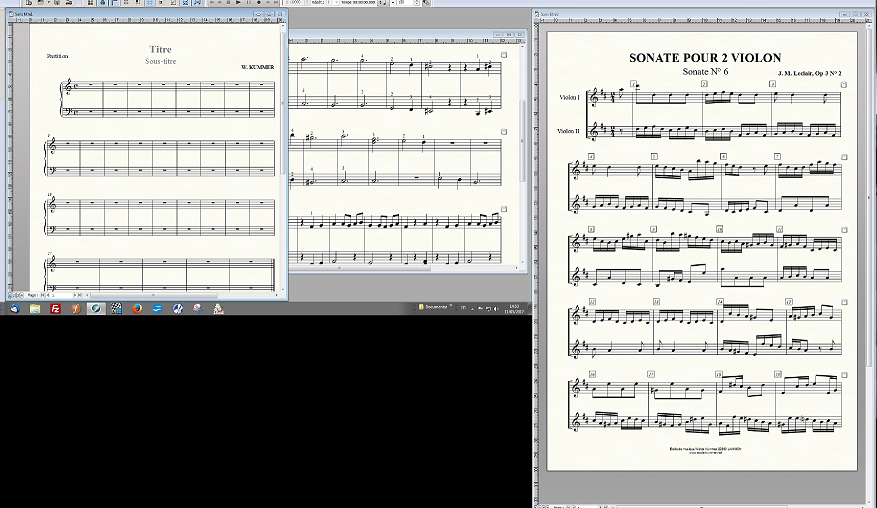Click the FileZilla icon in the taskbar
This screenshot has height=508, width=877.
(56, 309)
